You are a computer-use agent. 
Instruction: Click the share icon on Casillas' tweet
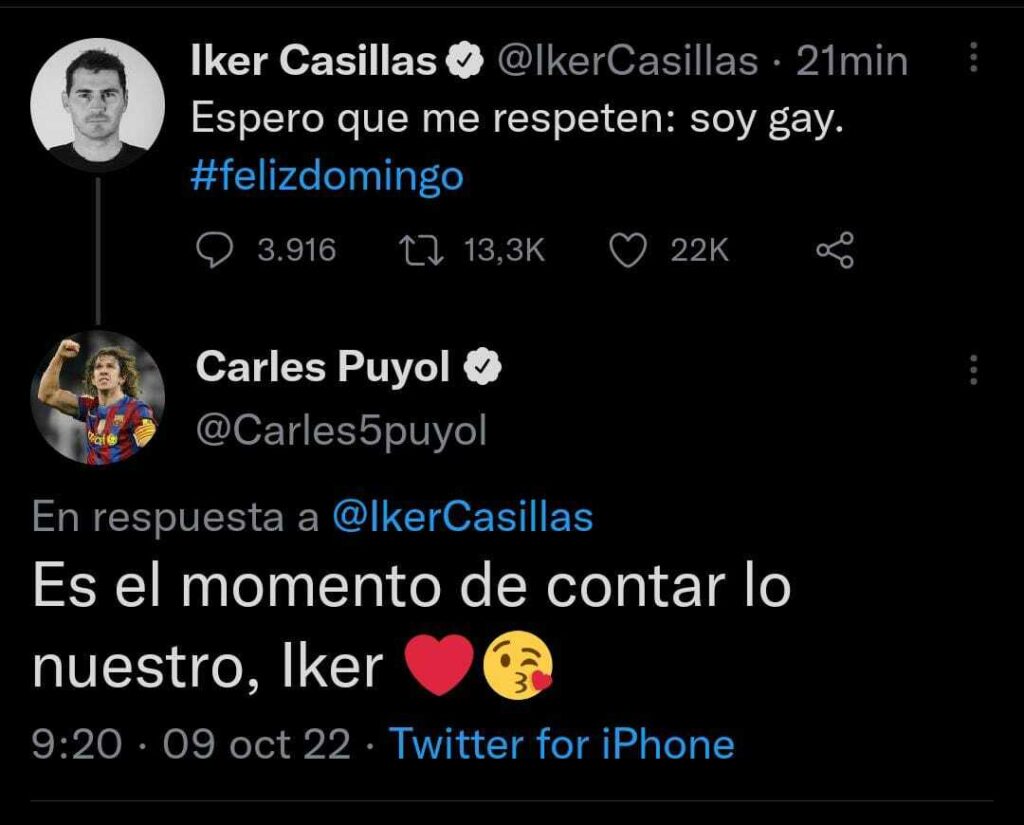(x=836, y=250)
